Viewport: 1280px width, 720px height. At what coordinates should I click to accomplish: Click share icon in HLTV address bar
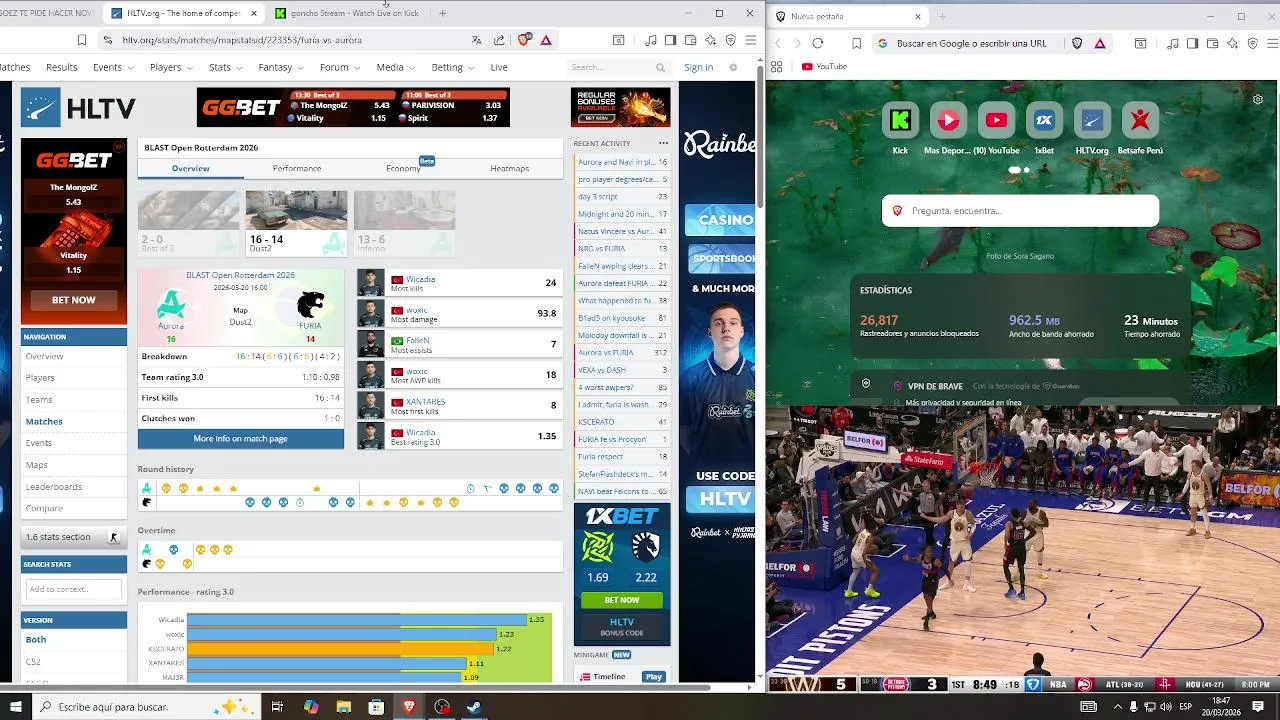499,40
